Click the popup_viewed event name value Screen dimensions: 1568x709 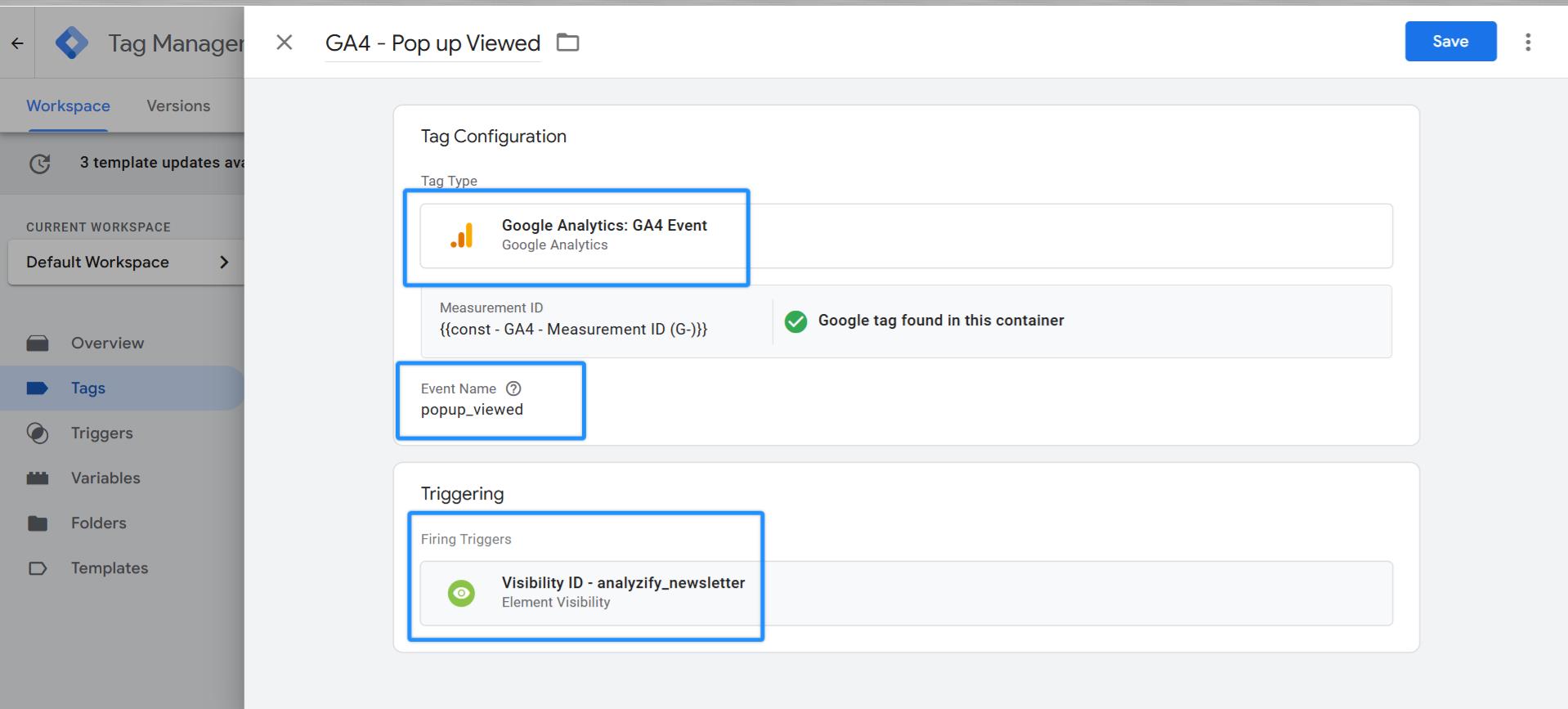[472, 410]
